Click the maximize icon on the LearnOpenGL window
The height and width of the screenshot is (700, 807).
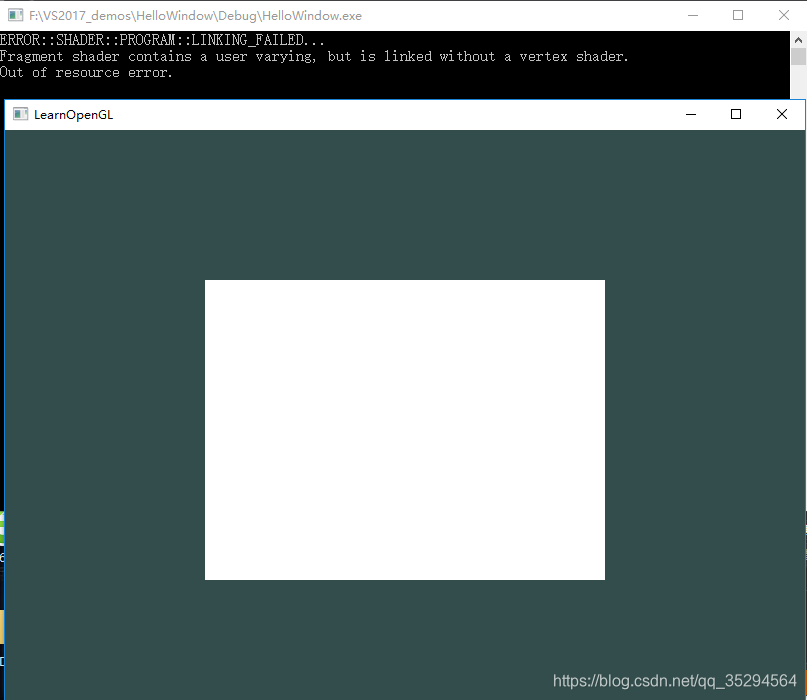click(x=735, y=114)
